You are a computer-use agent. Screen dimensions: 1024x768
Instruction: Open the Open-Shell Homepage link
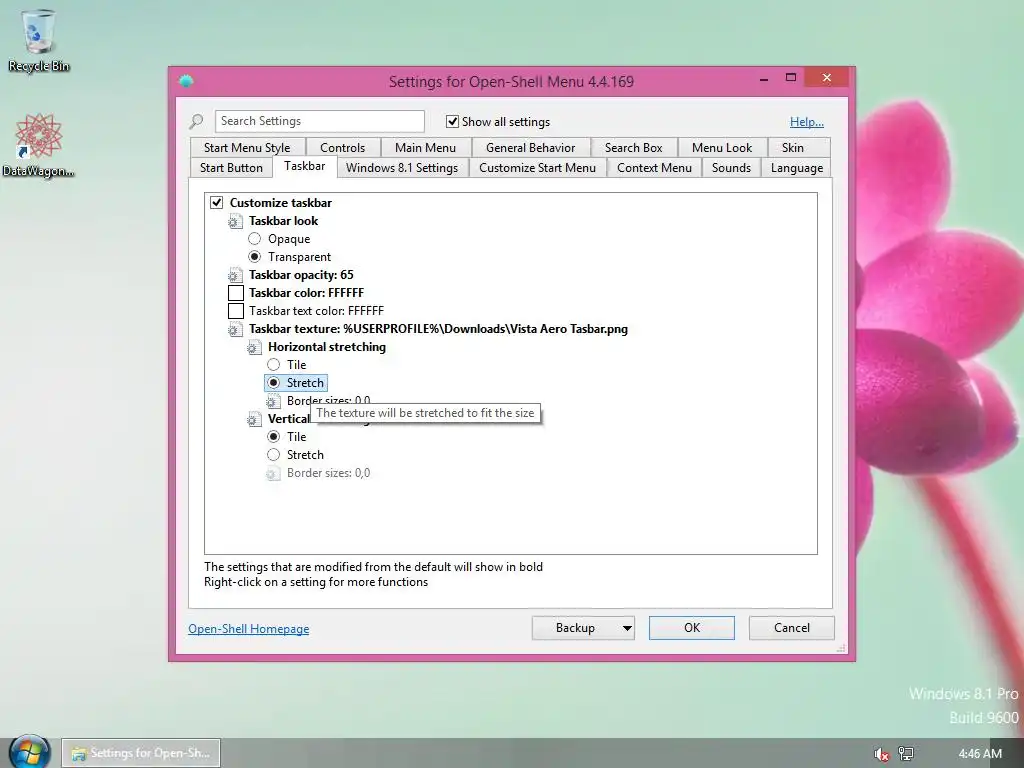249,629
